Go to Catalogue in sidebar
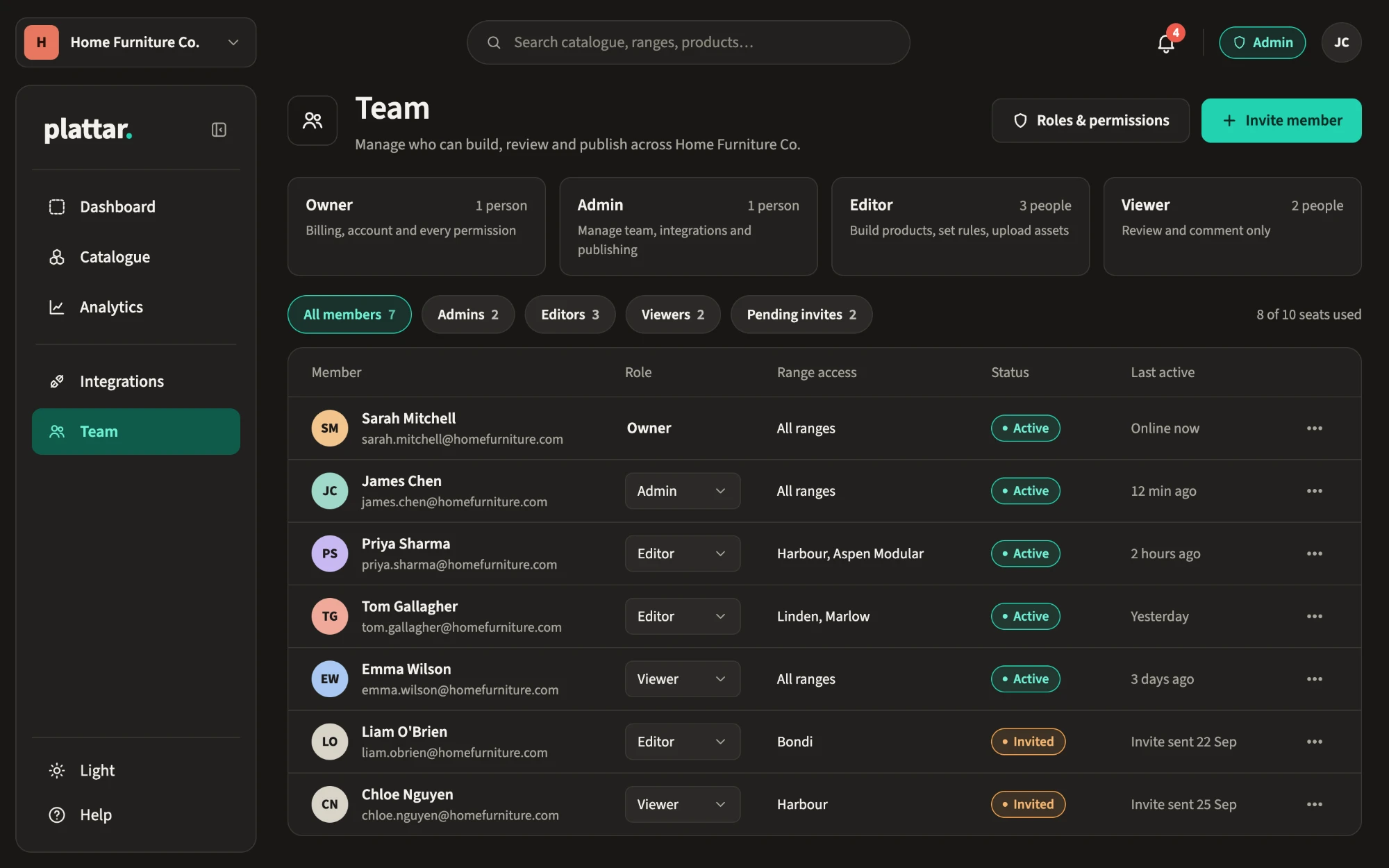 136,257
